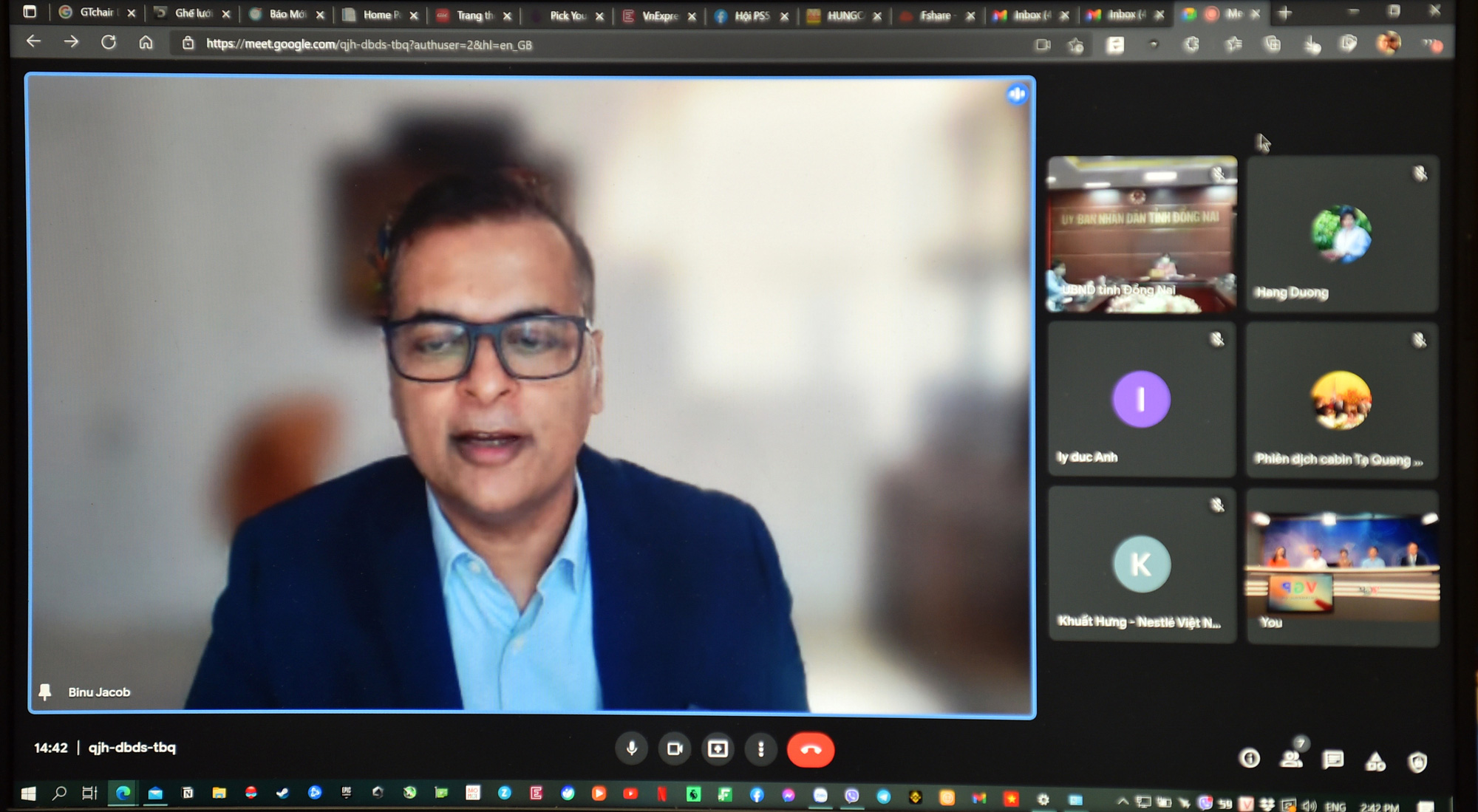Toggle the camera on or off
The image size is (1478, 812).
click(675, 749)
